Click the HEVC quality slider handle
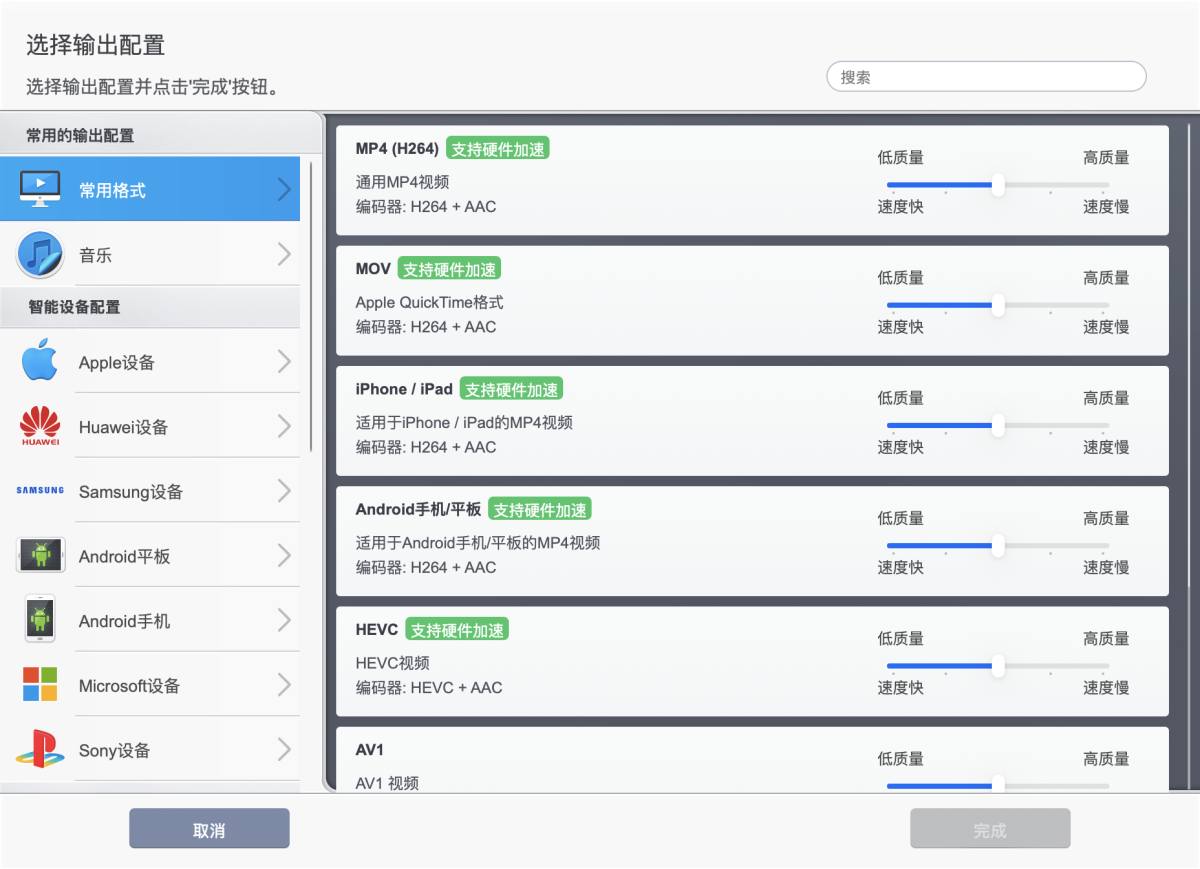 coord(997,666)
